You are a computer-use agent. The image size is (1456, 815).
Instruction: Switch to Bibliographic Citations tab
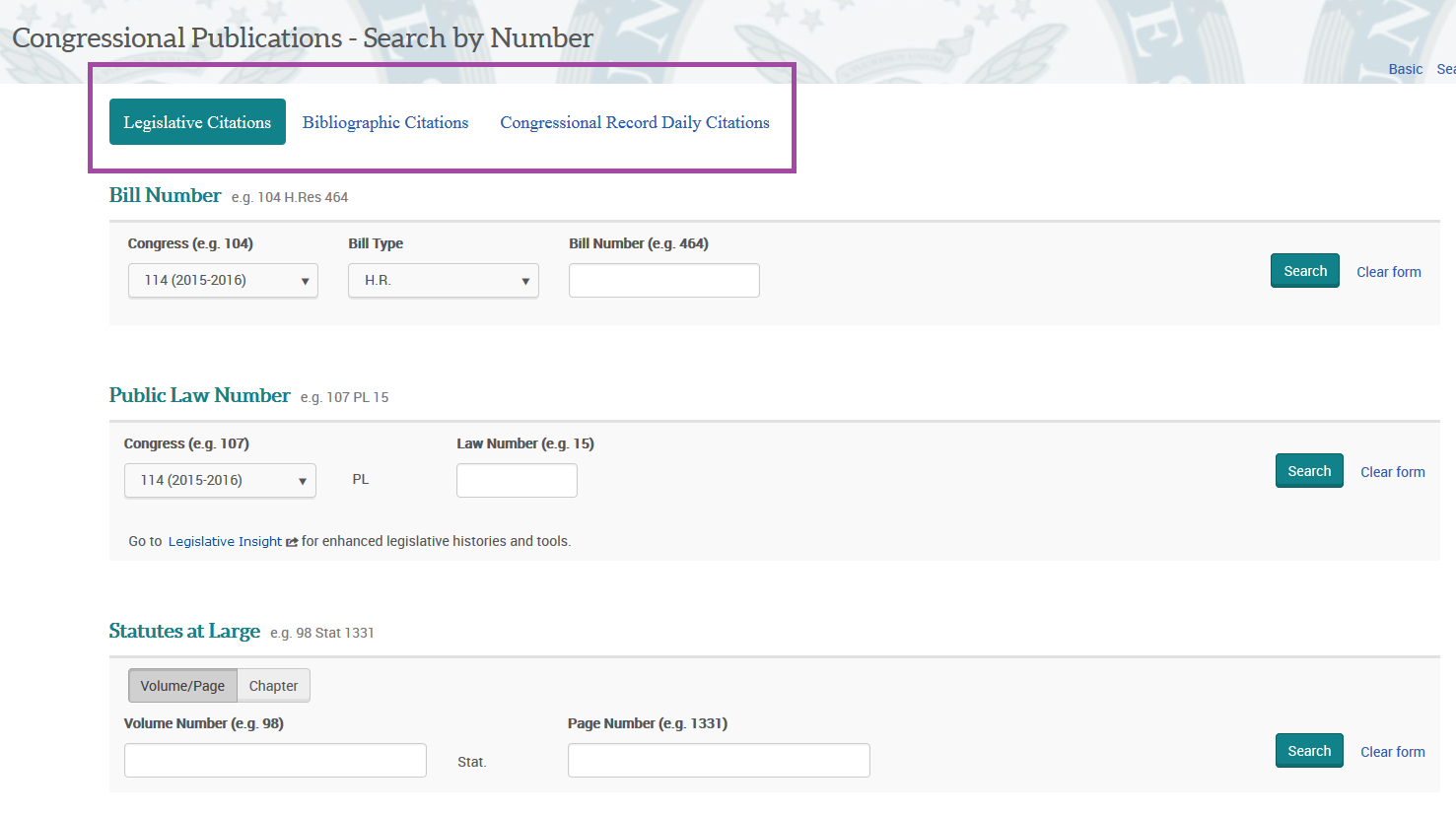tap(385, 122)
